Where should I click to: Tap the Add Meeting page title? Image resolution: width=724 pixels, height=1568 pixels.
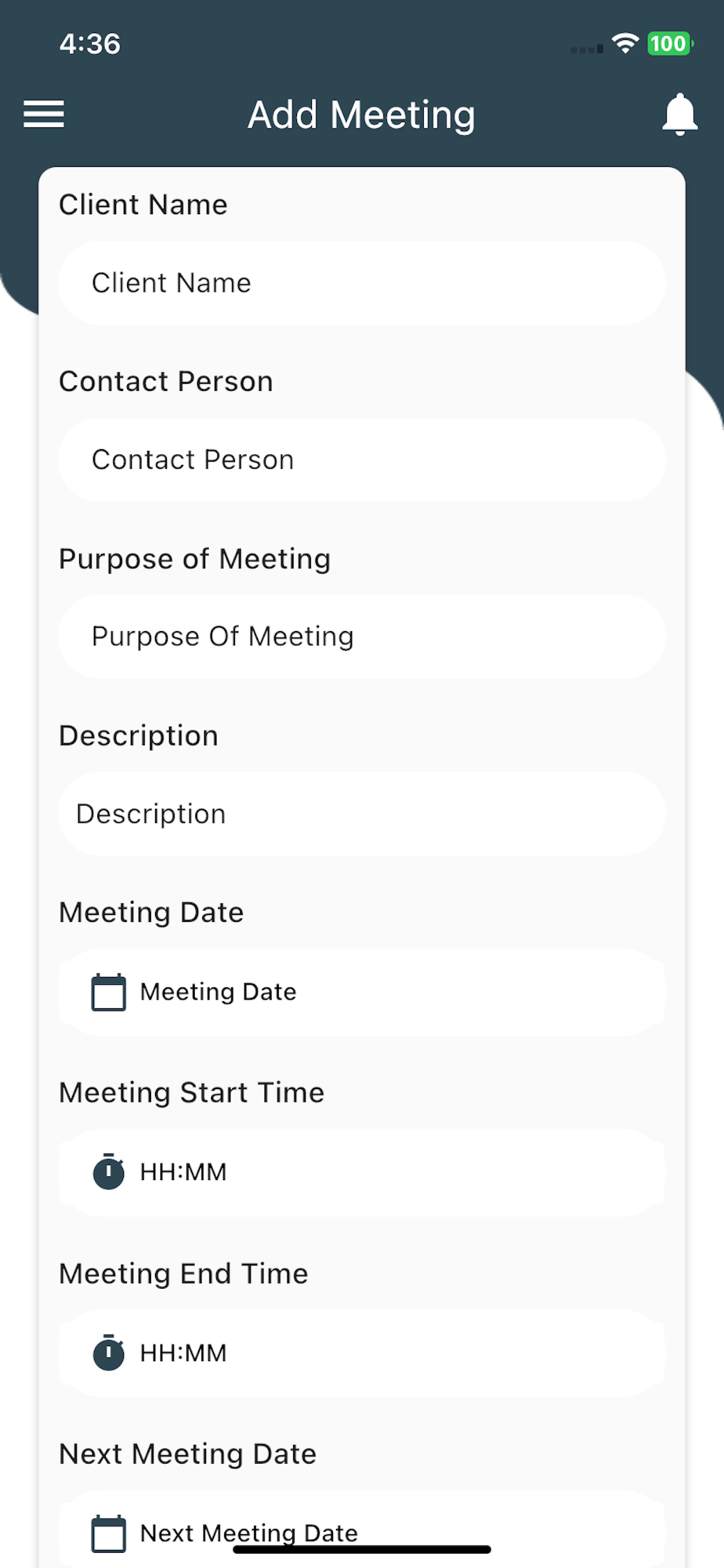click(361, 114)
